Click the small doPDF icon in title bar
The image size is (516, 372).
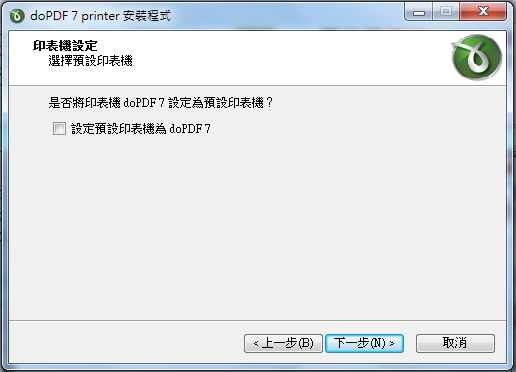(17, 16)
